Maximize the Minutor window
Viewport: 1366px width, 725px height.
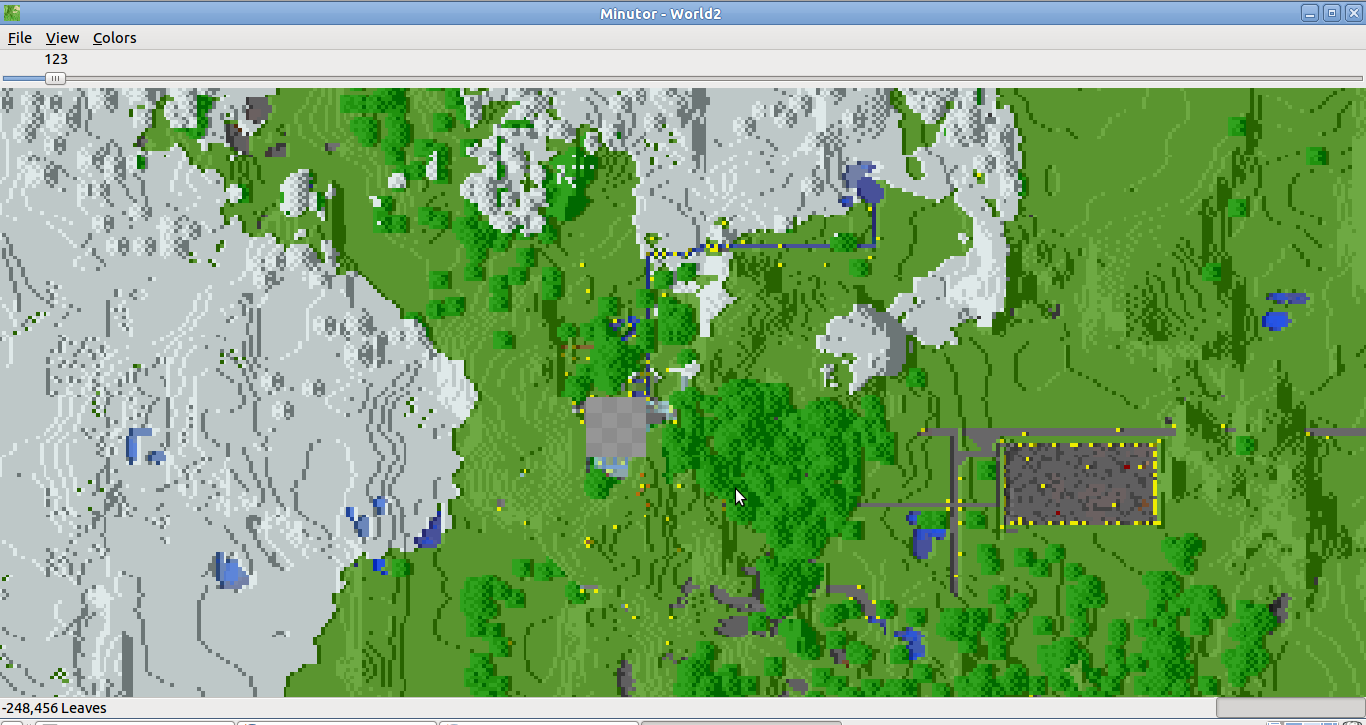tap(1331, 13)
